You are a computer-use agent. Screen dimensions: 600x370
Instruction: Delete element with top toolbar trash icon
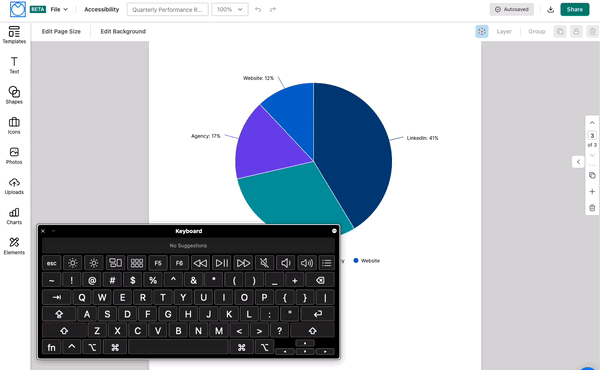click(592, 31)
